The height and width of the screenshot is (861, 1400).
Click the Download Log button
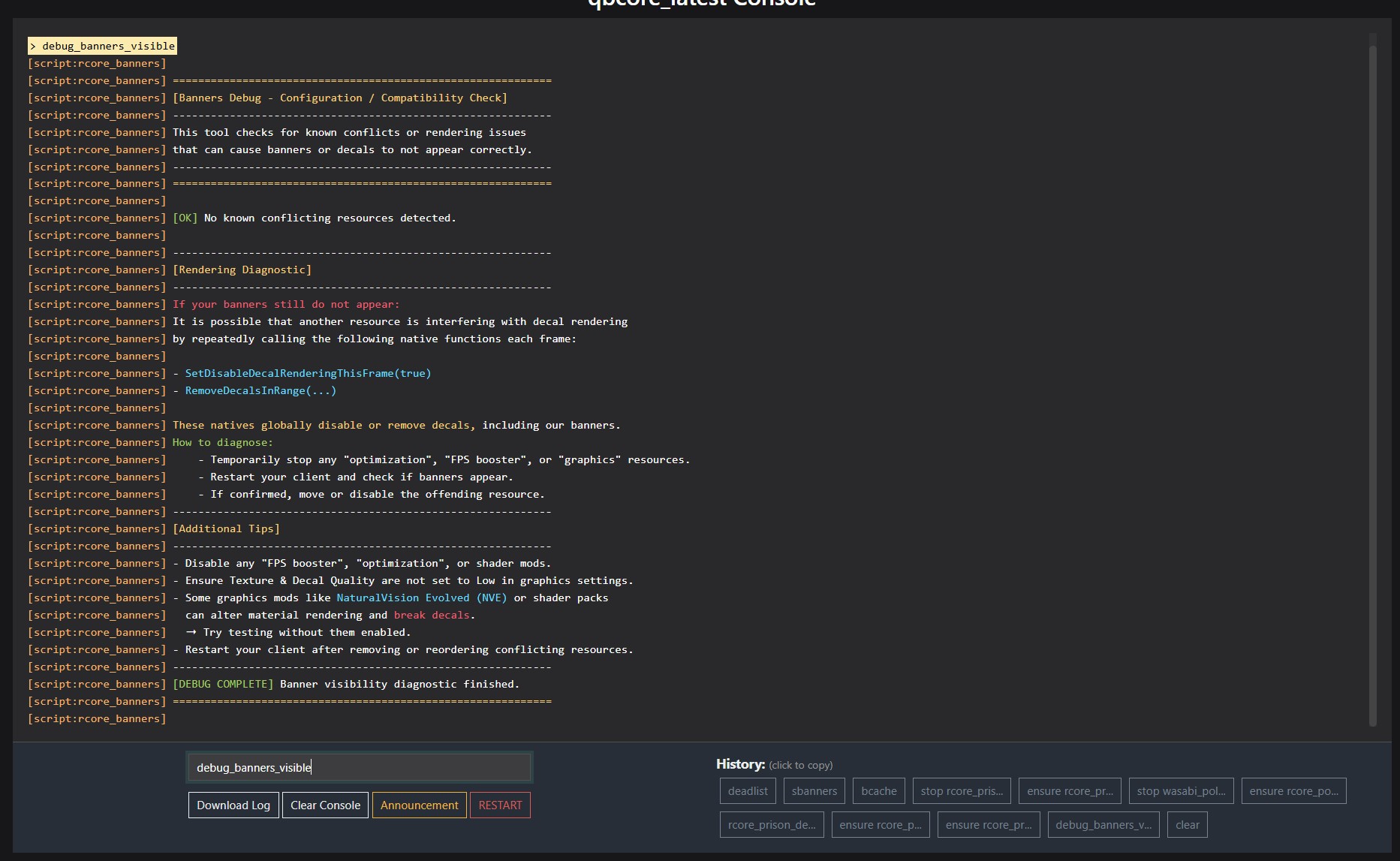click(233, 805)
